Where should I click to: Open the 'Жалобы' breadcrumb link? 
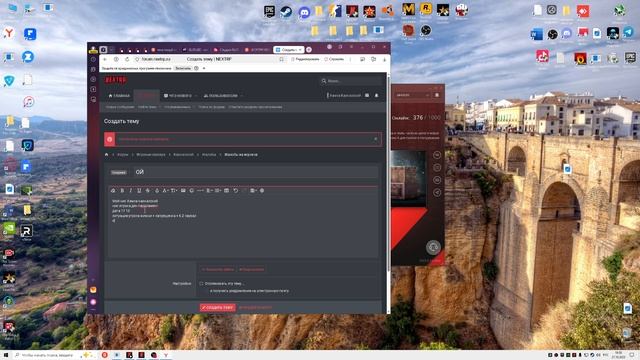pos(209,155)
